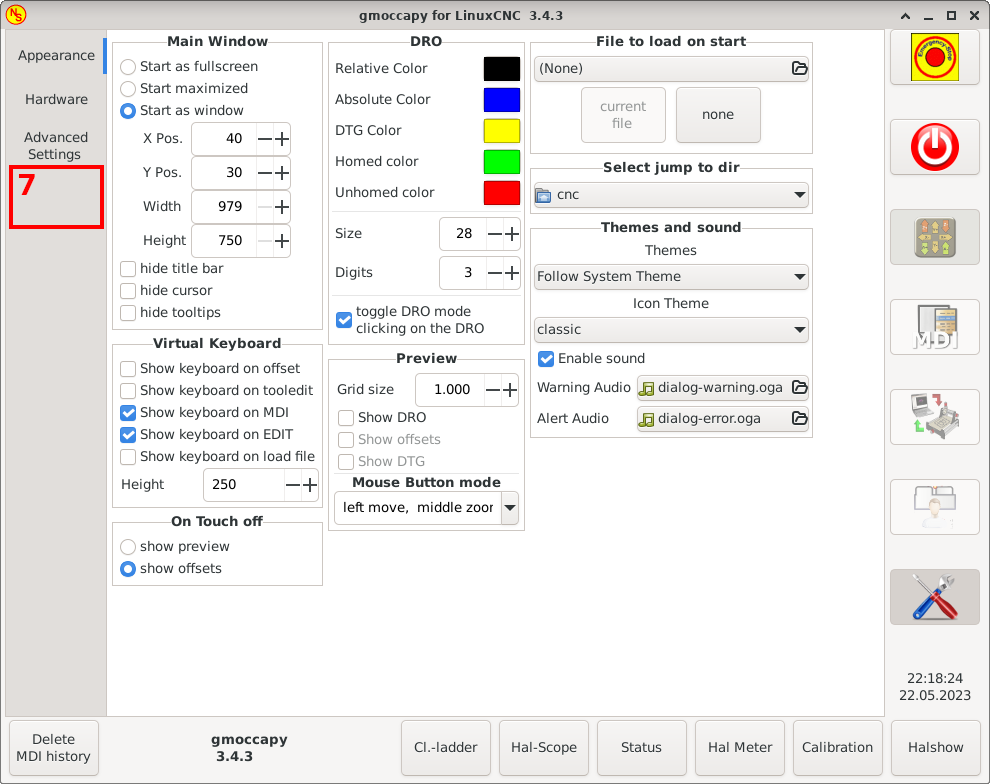Image resolution: width=990 pixels, height=784 pixels.
Task: Switch to manual jog mode icon
Action: pos(934,237)
